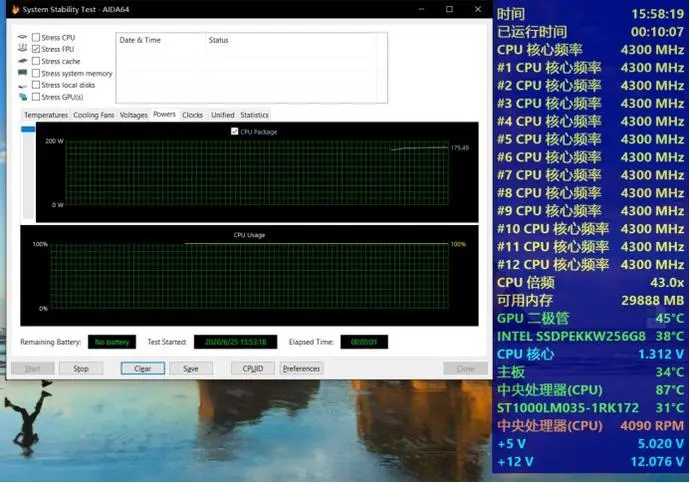The image size is (690, 483).
Task: Click the blue graph selector bar slider
Action: tap(28, 129)
